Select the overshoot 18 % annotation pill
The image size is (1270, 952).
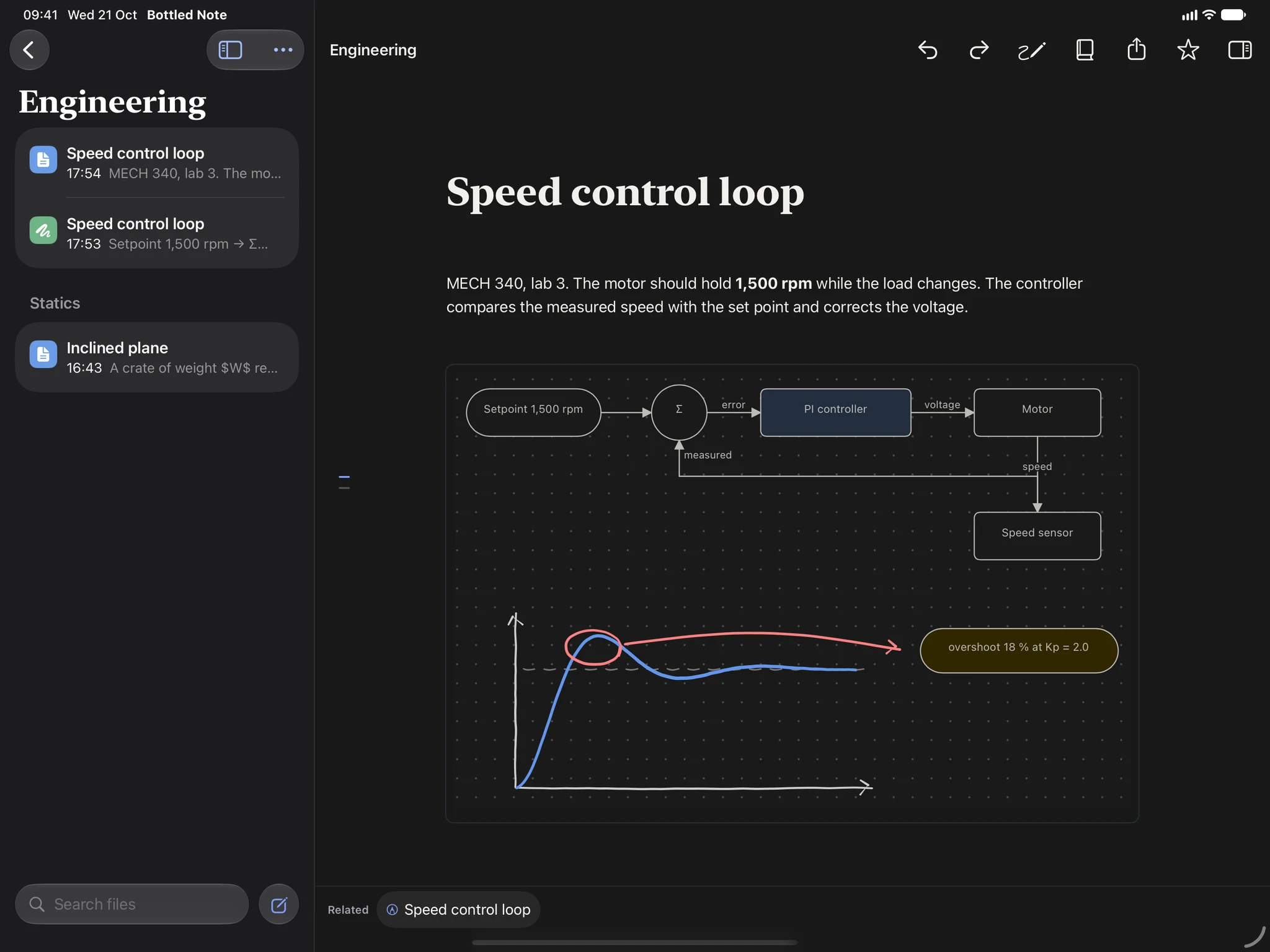coord(1019,650)
